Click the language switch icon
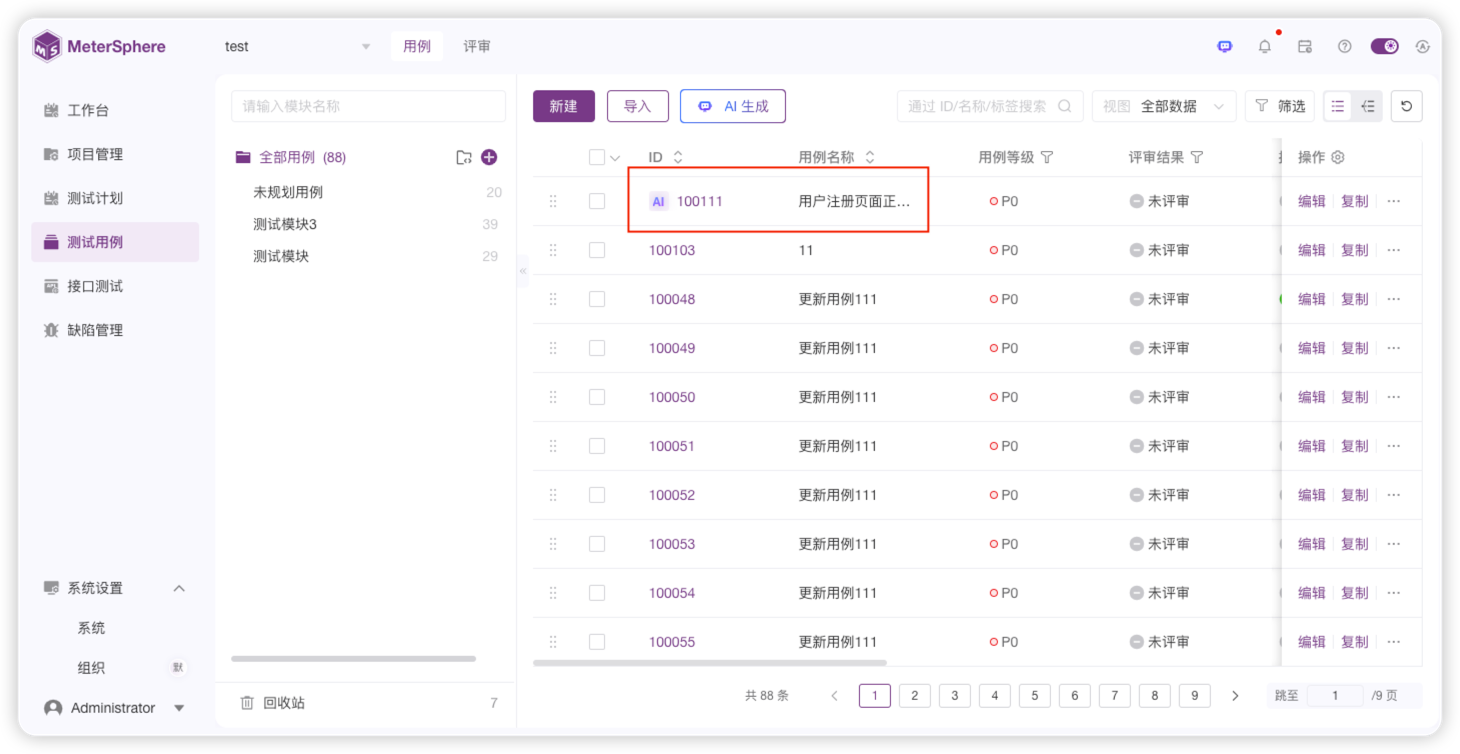1460x754 pixels. [x=1423, y=46]
